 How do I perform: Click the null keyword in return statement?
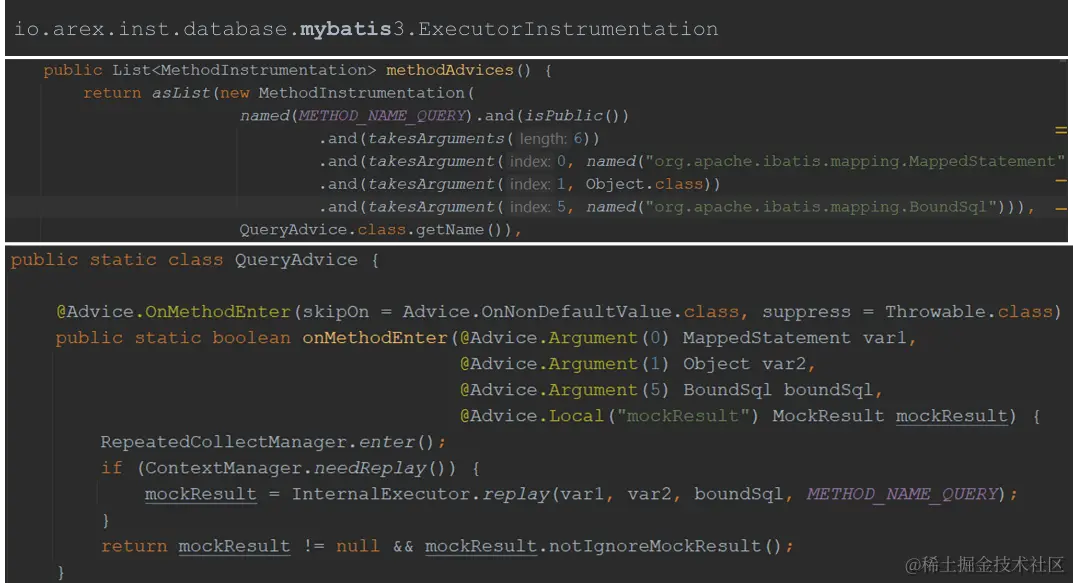(357, 546)
